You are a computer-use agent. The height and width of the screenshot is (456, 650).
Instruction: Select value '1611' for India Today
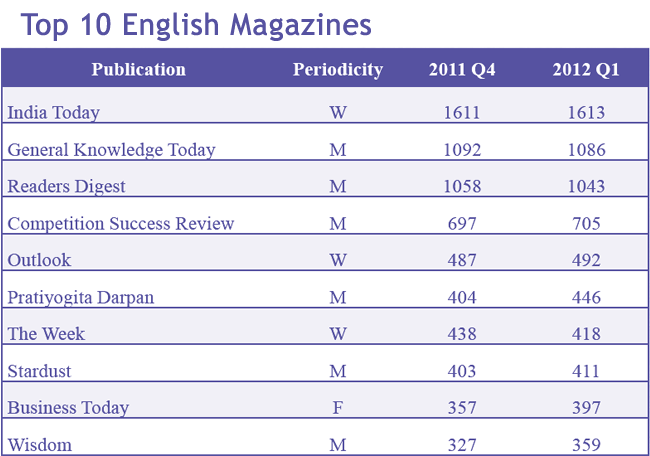(462, 113)
